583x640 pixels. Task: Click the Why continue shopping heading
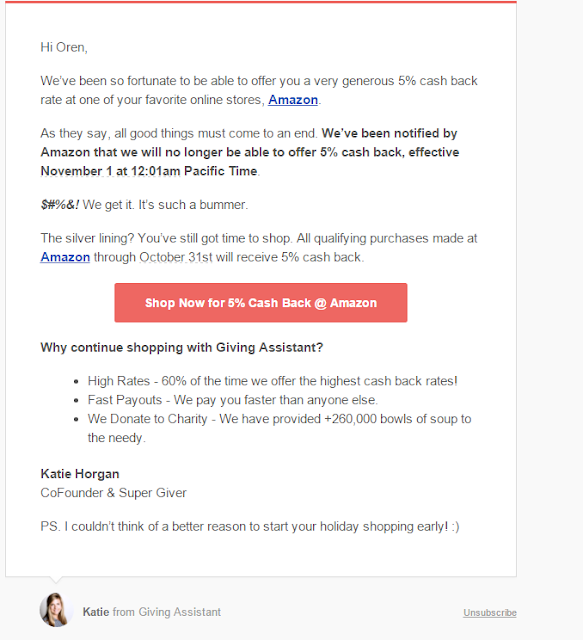pyautogui.click(x=182, y=347)
